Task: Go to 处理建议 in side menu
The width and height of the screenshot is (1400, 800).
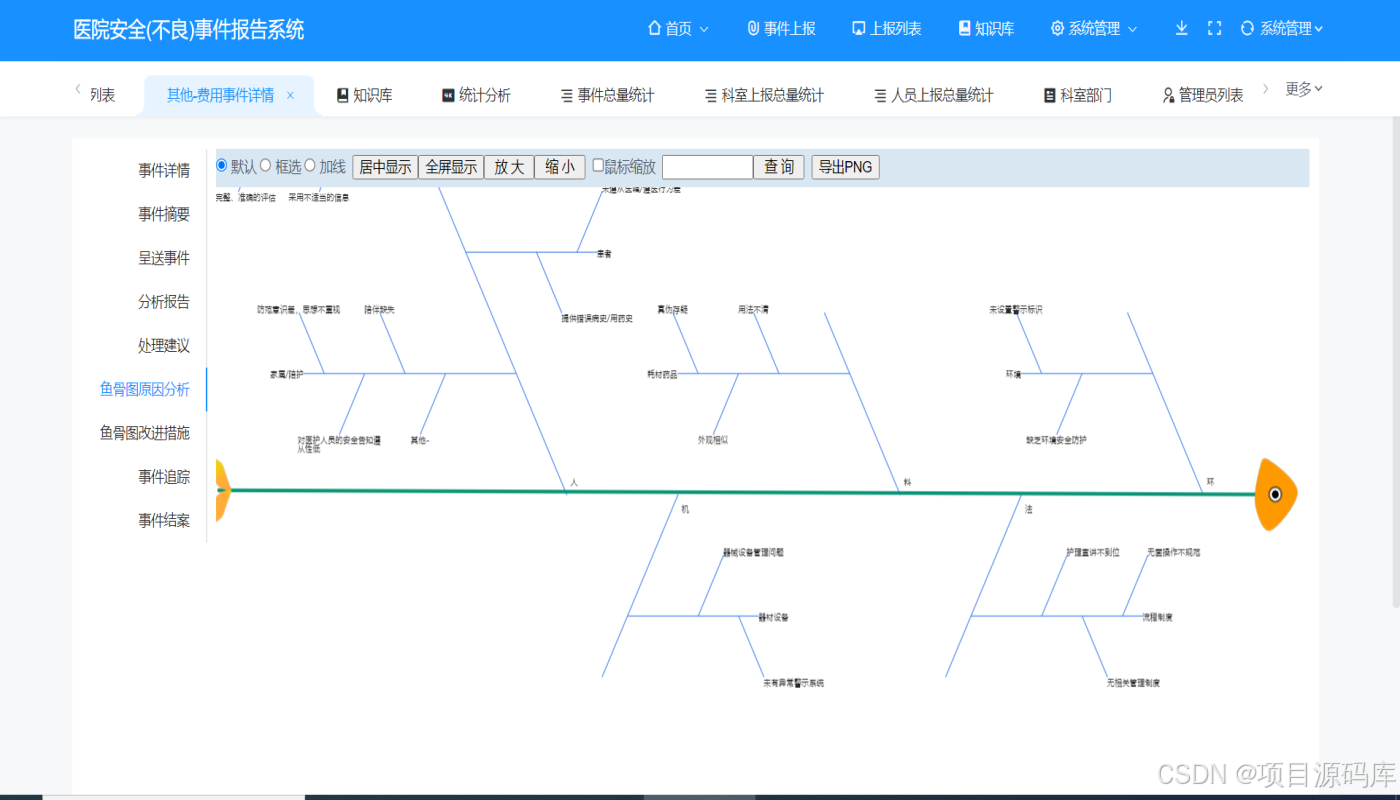Action: (164, 346)
